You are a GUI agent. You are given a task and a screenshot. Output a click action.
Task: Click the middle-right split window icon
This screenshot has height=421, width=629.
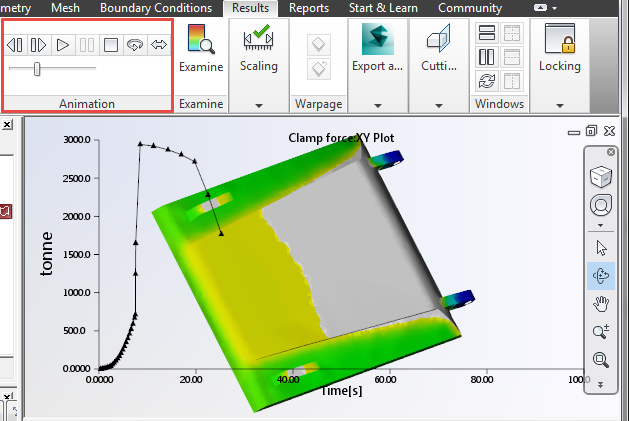[x=512, y=57]
